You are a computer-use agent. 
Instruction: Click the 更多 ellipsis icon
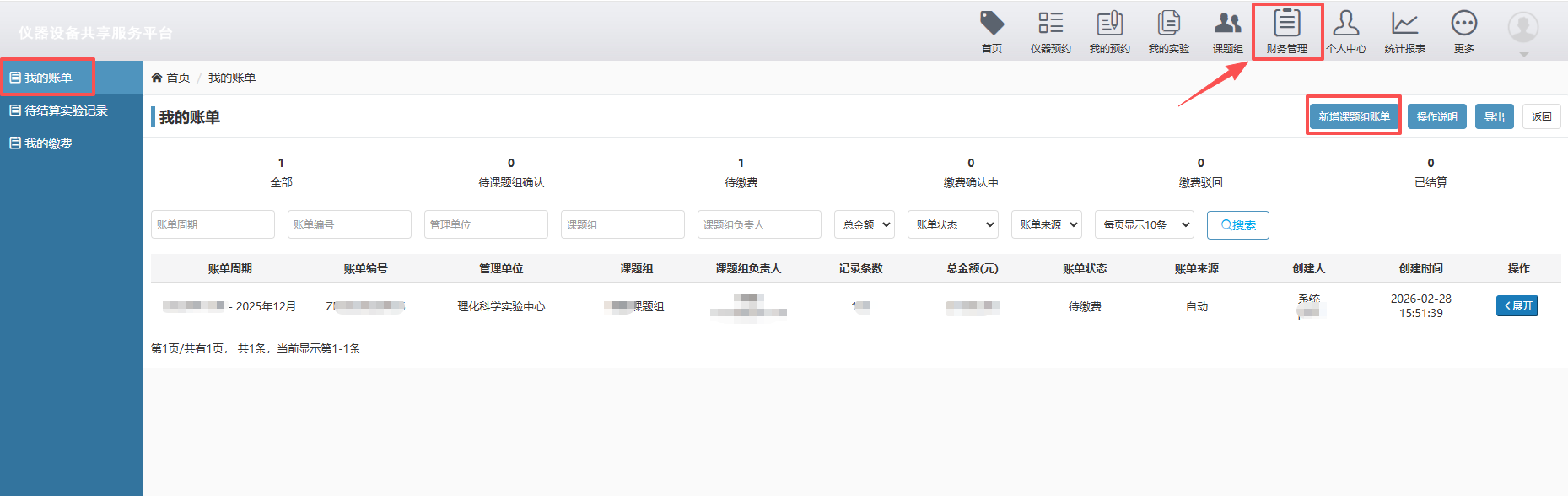coord(1463,24)
